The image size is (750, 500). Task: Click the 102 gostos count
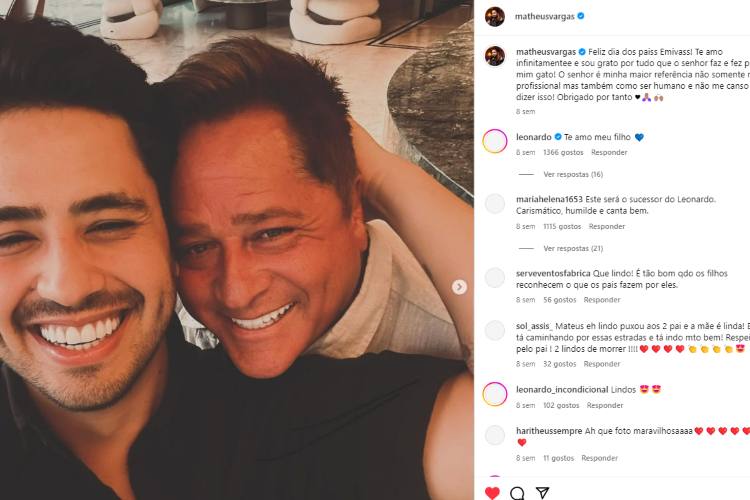560,405
